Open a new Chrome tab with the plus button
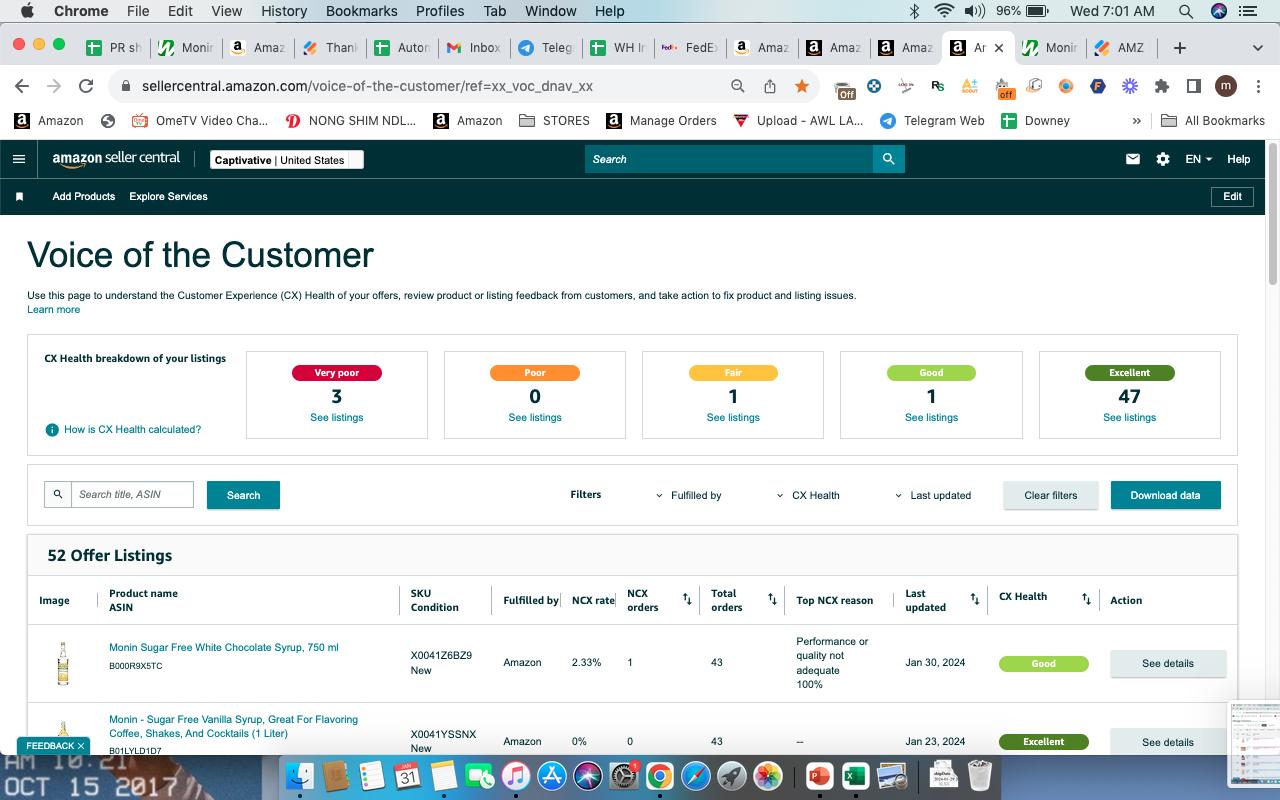The height and width of the screenshot is (800, 1280). (x=1180, y=48)
